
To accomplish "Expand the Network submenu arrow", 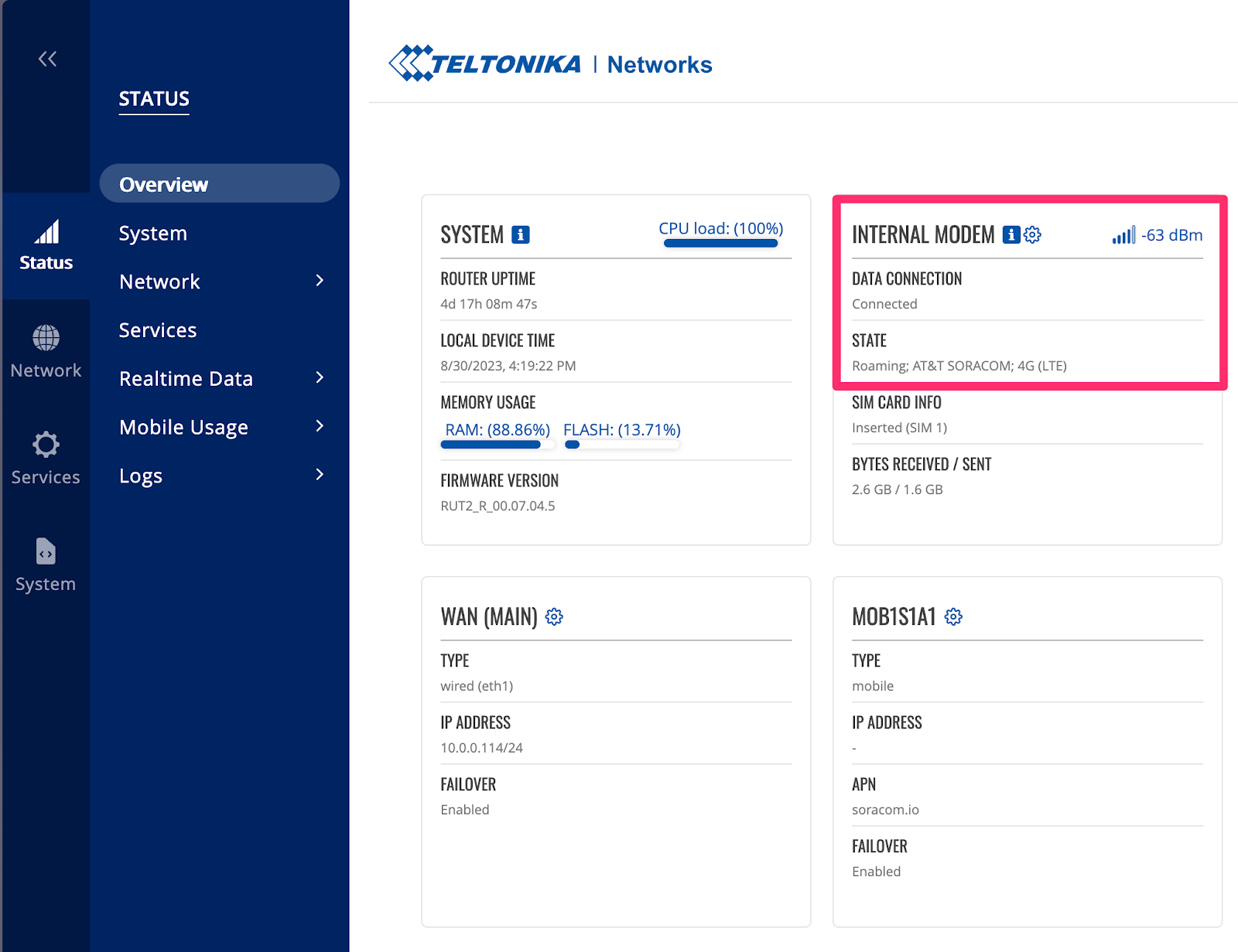I will [x=320, y=281].
